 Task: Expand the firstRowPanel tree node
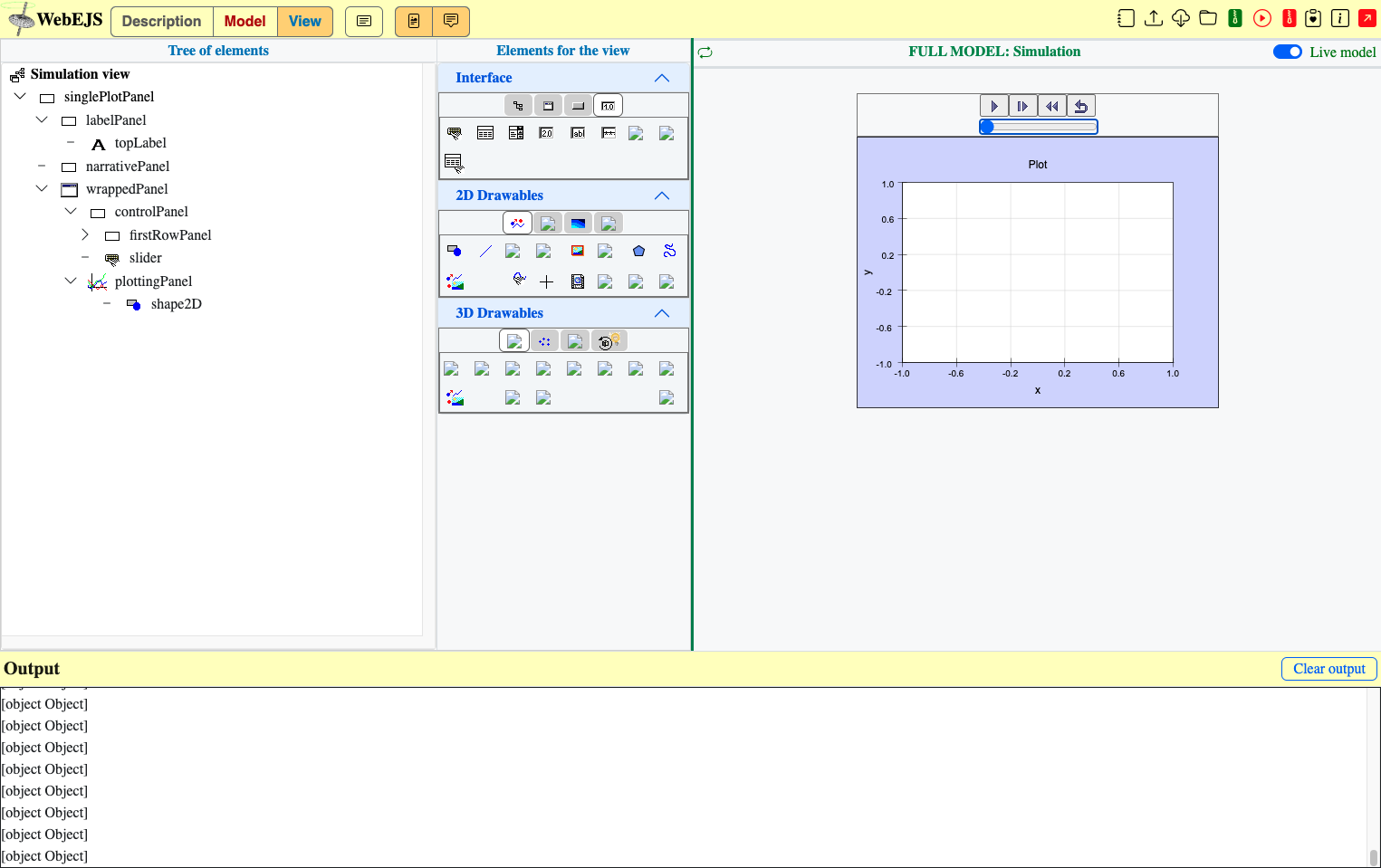coord(85,234)
